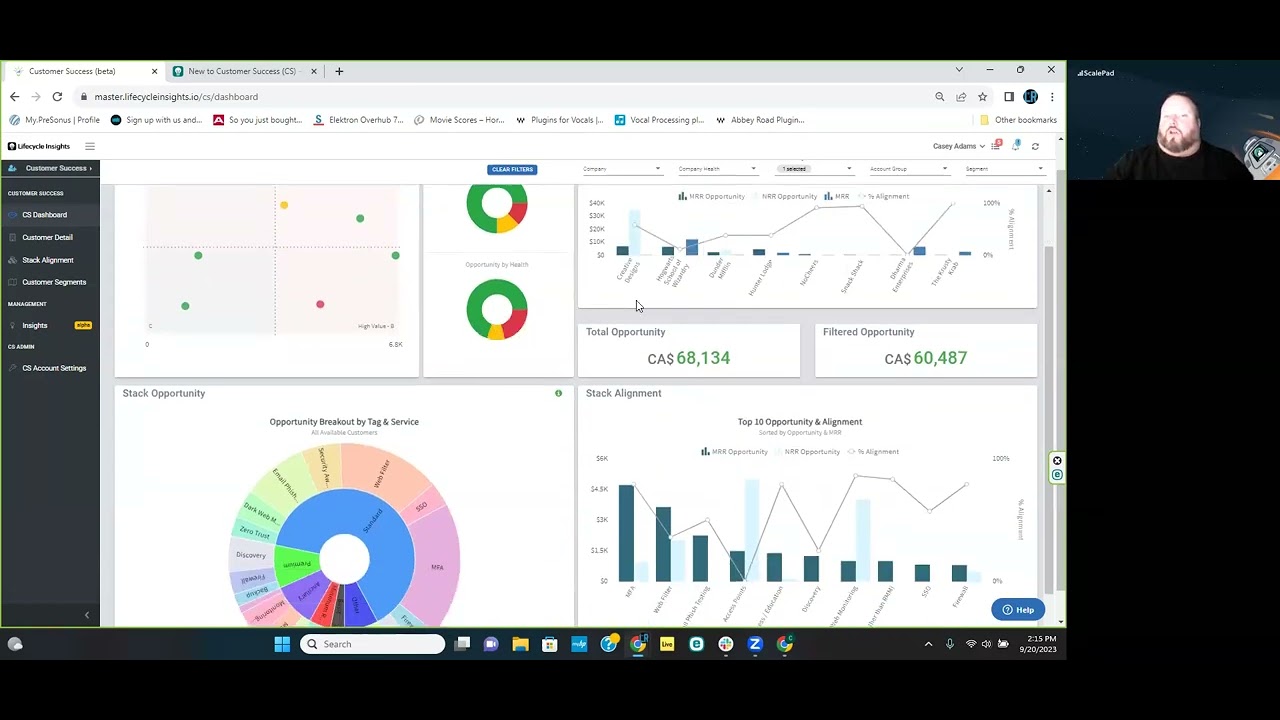Open the My.PreSonus Profile bookmark
Screen dimensions: 1280x720
point(55,120)
